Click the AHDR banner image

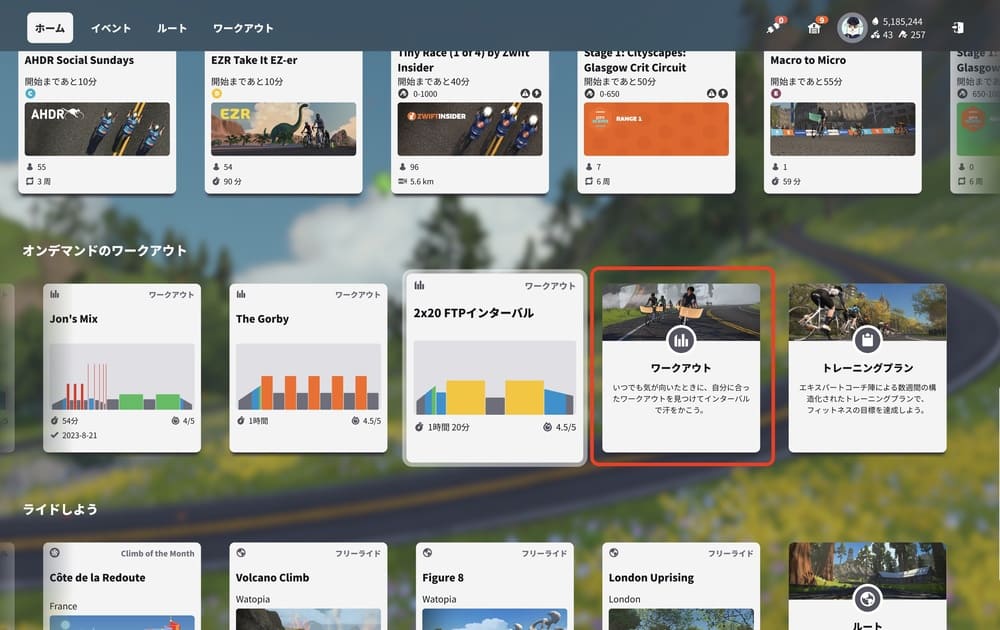(x=97, y=129)
